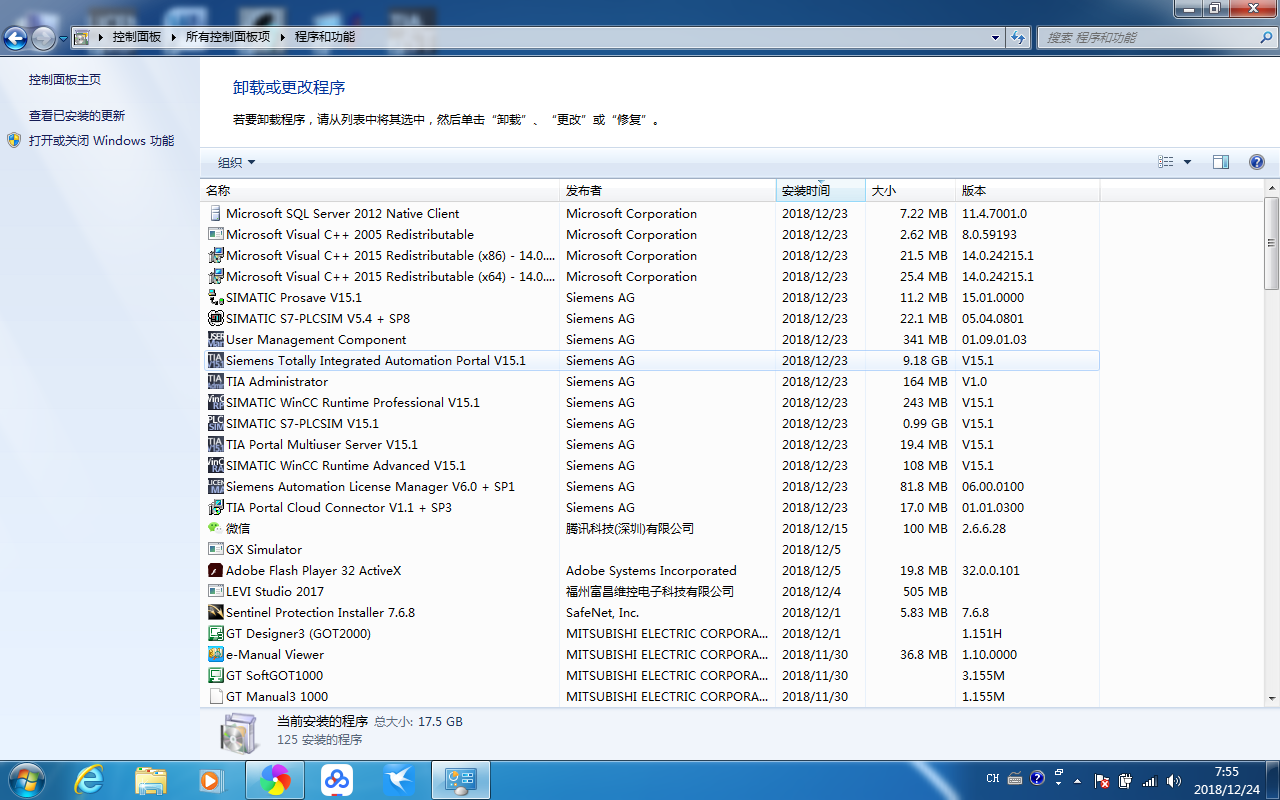Click the volume speaker tray icon
1280x800 pixels.
pos(1173,781)
